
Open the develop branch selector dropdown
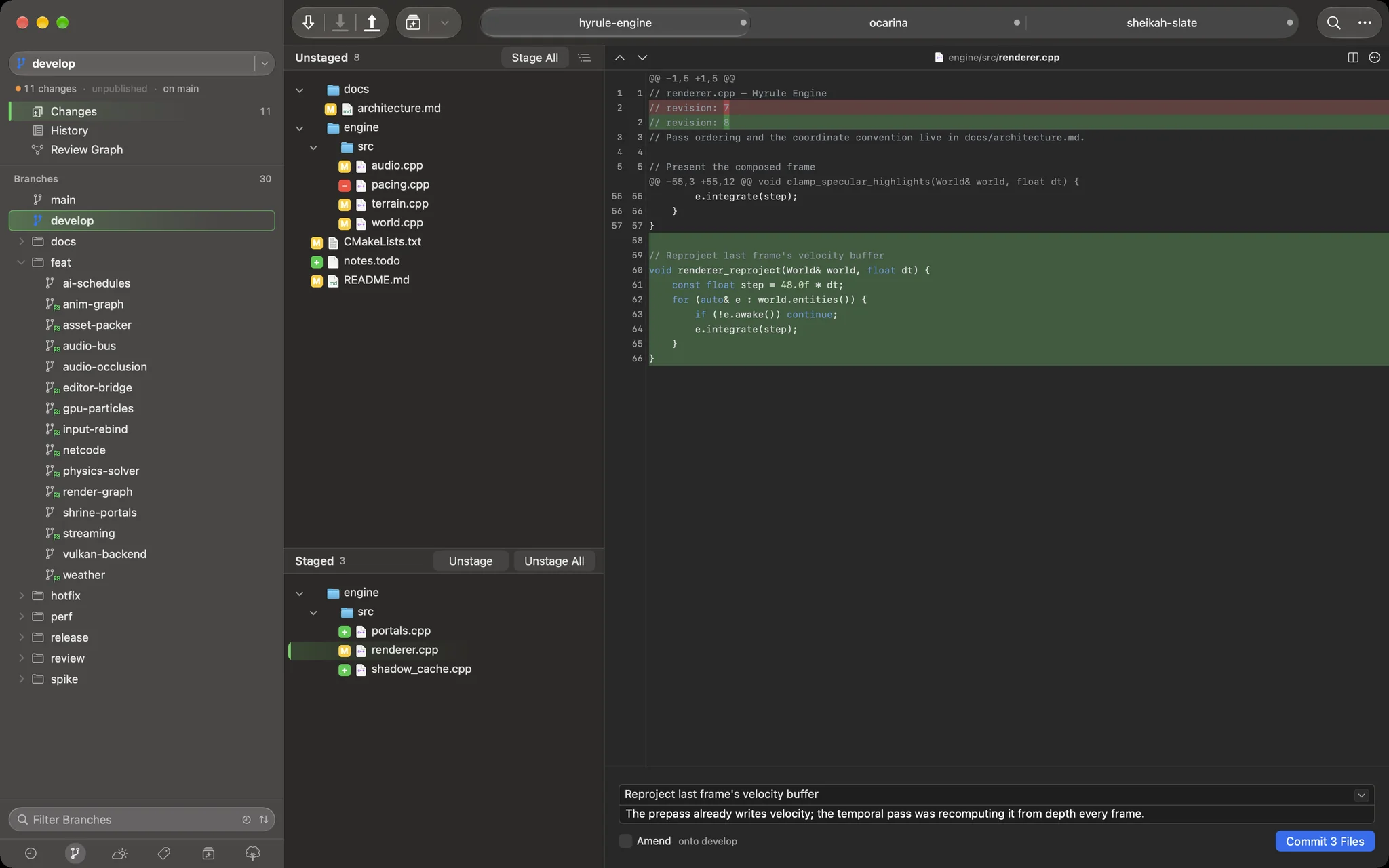click(x=265, y=63)
